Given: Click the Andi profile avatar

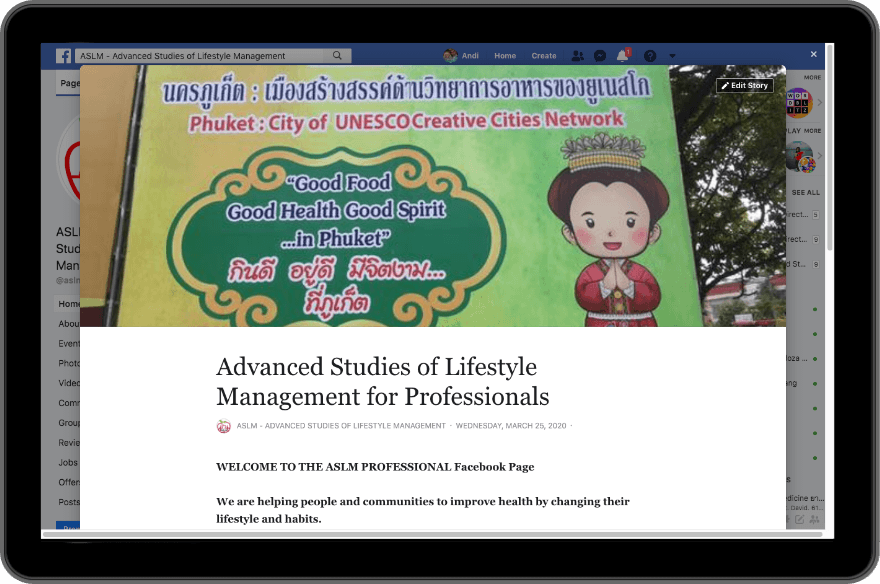Looking at the screenshot, I should point(450,55).
